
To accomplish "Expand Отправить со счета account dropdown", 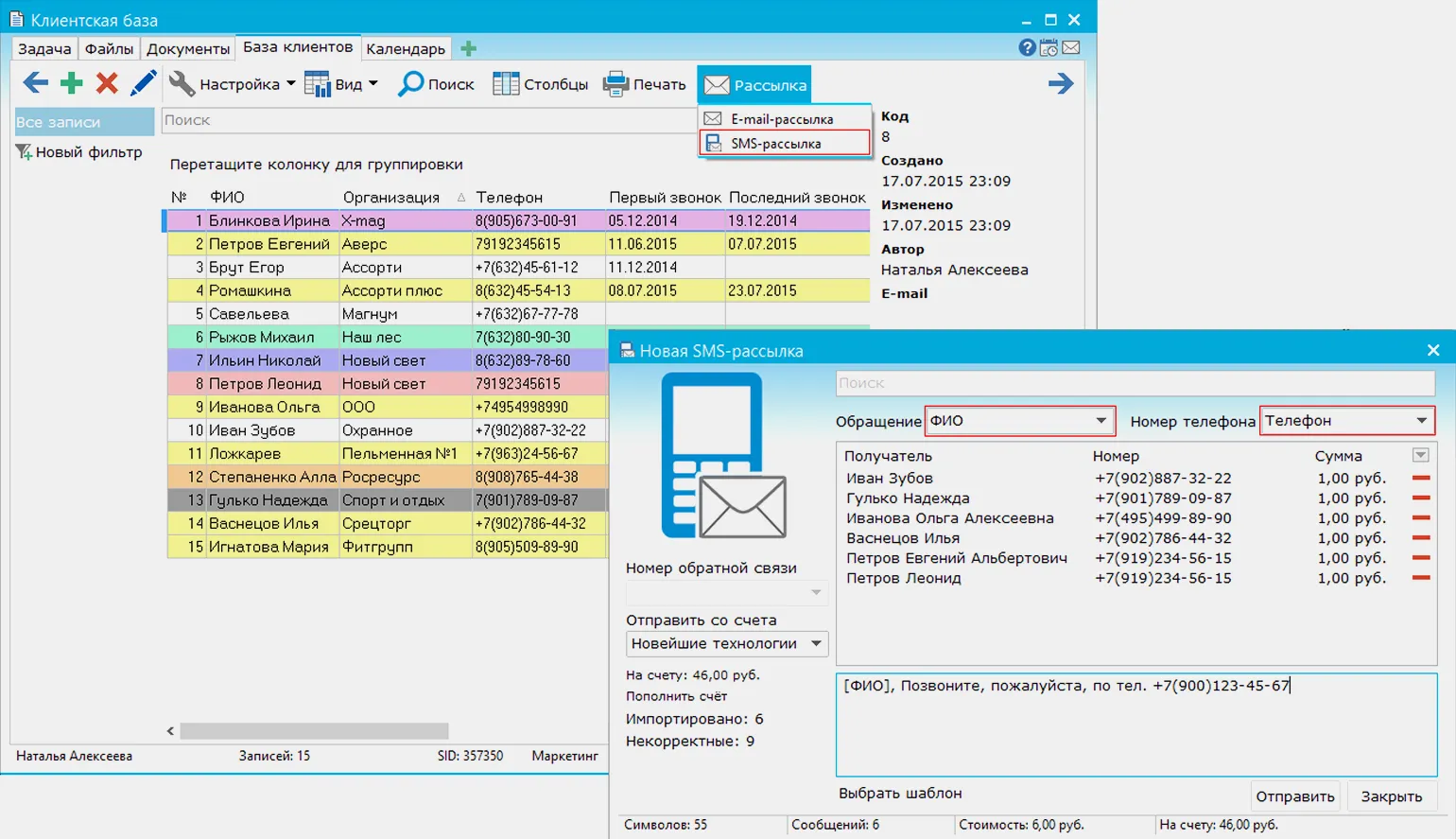I will pyautogui.click(x=816, y=644).
